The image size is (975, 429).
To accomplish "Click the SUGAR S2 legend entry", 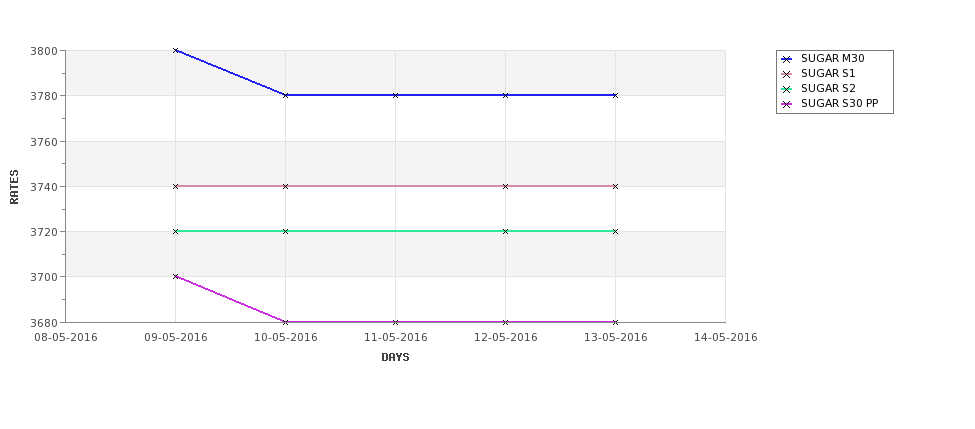I will [818, 89].
